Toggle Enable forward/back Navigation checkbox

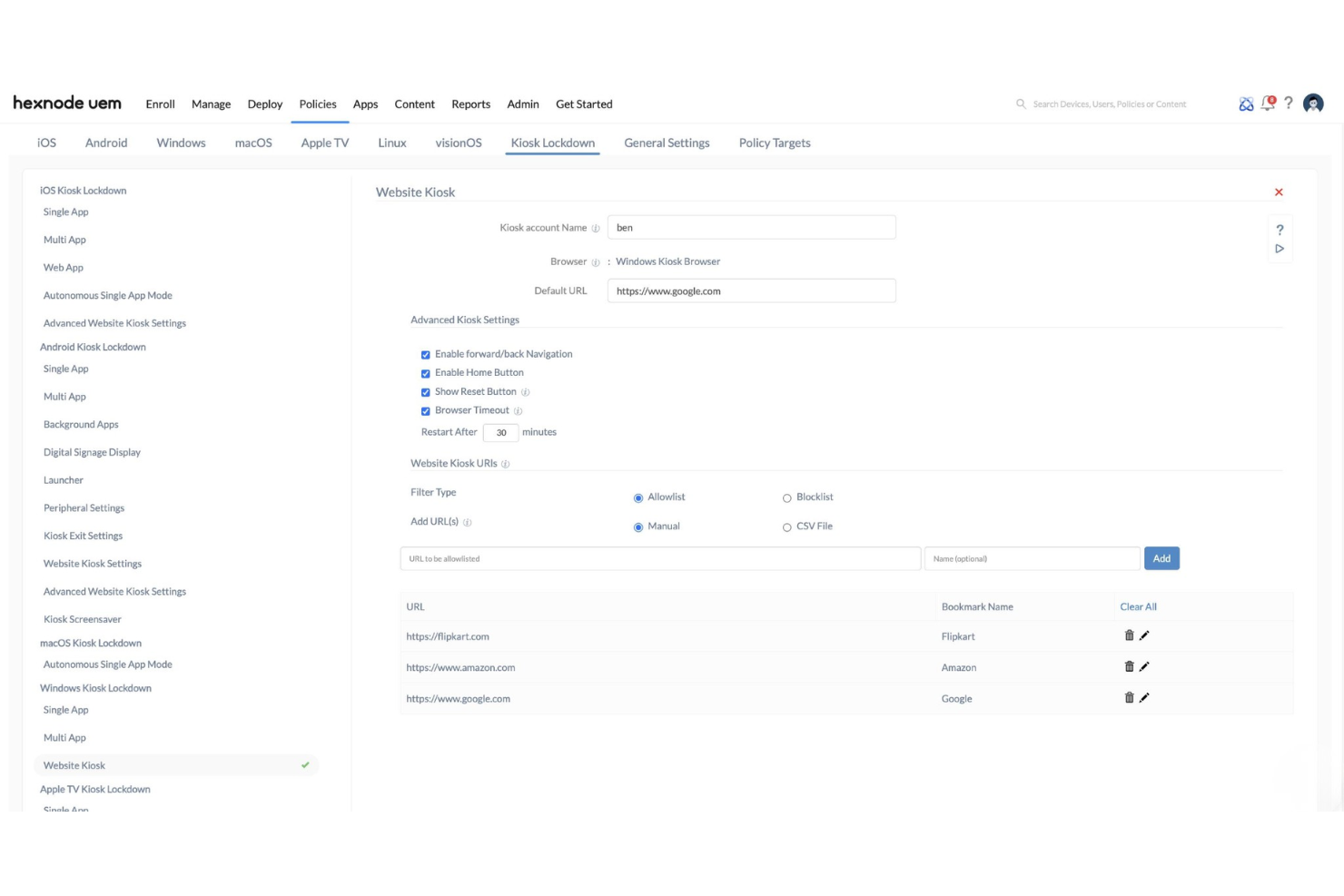(x=425, y=355)
